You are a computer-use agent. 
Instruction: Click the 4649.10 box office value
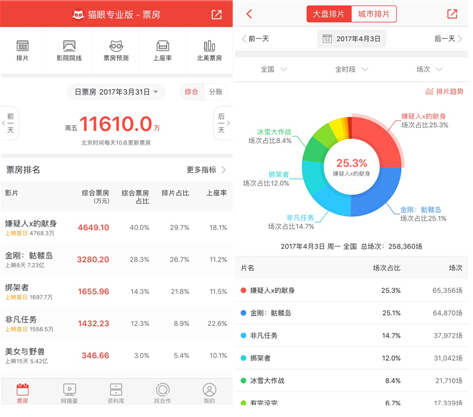[x=93, y=228]
